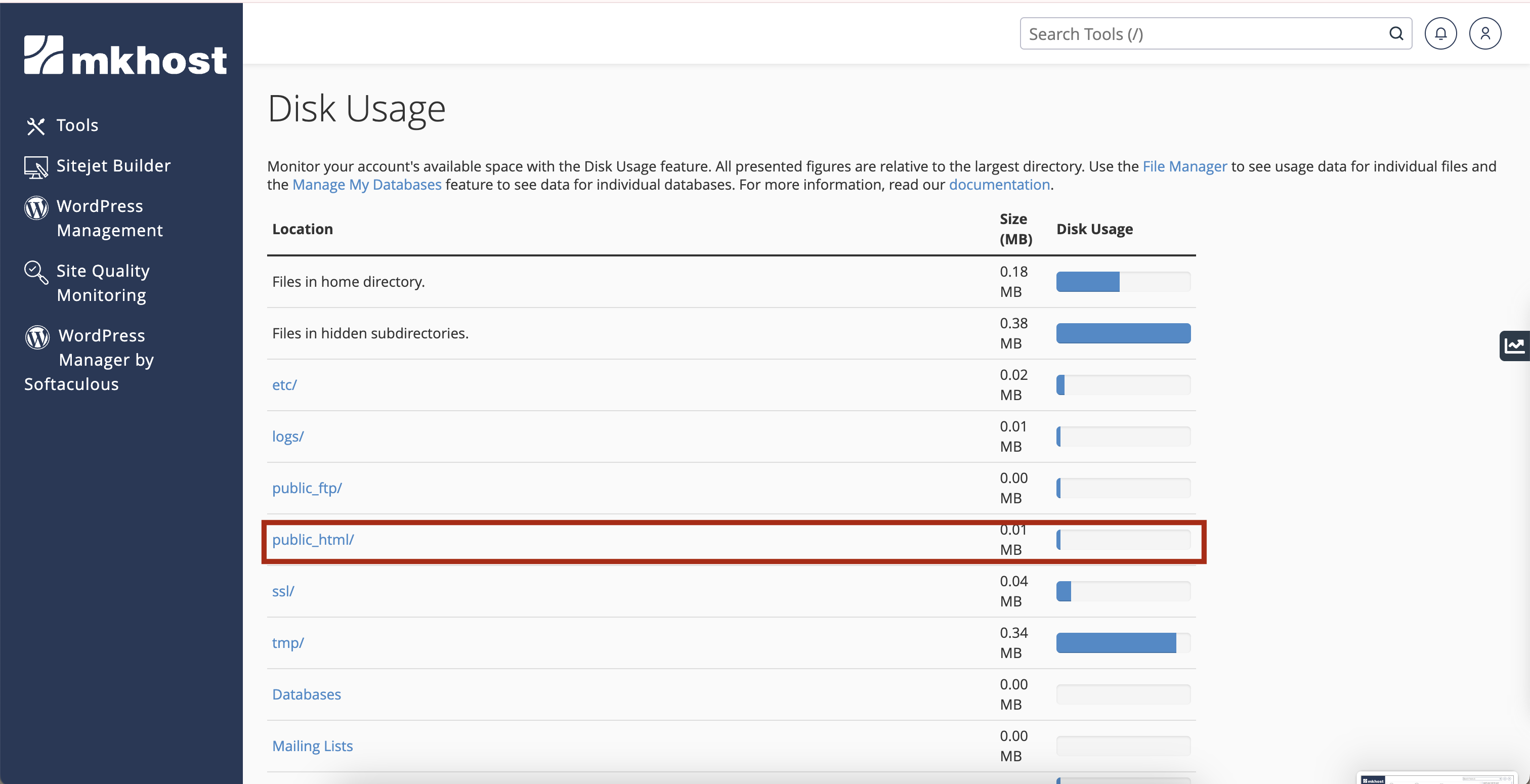Viewport: 1530px width, 784px height.
Task: Open the File Manager link
Action: click(1184, 166)
